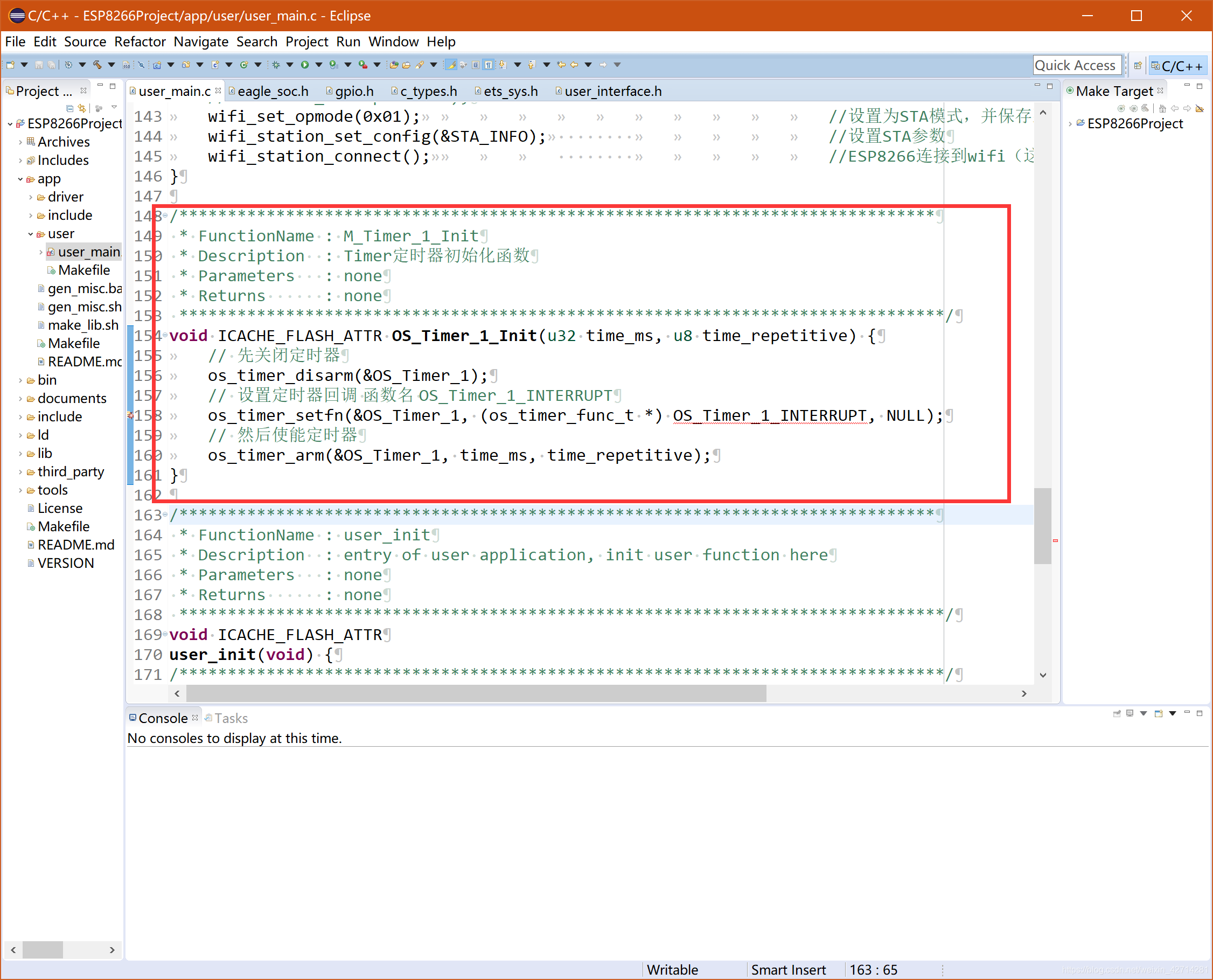Open the Run button dropdown arrow
Viewport: 1213px width, 980px height.
click(318, 65)
